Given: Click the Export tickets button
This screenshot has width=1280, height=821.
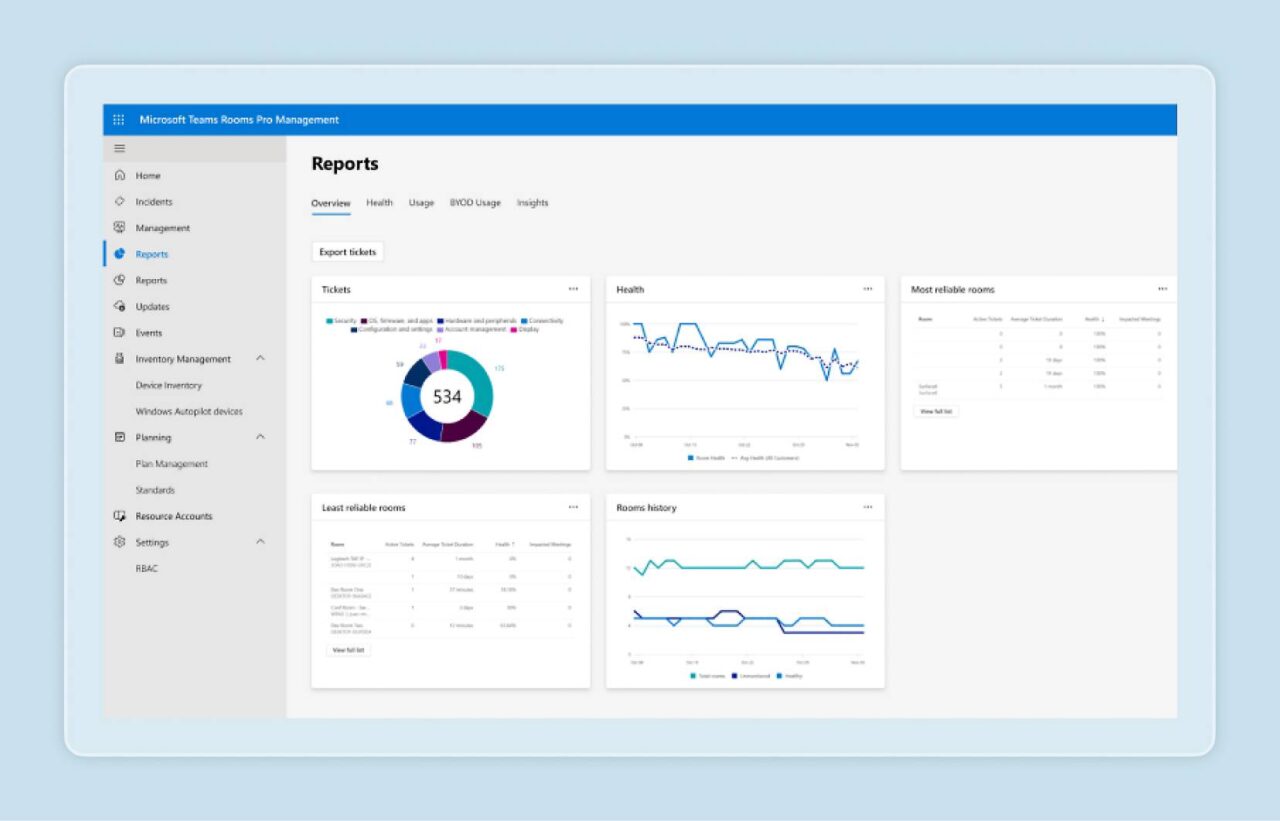Looking at the screenshot, I should (348, 252).
